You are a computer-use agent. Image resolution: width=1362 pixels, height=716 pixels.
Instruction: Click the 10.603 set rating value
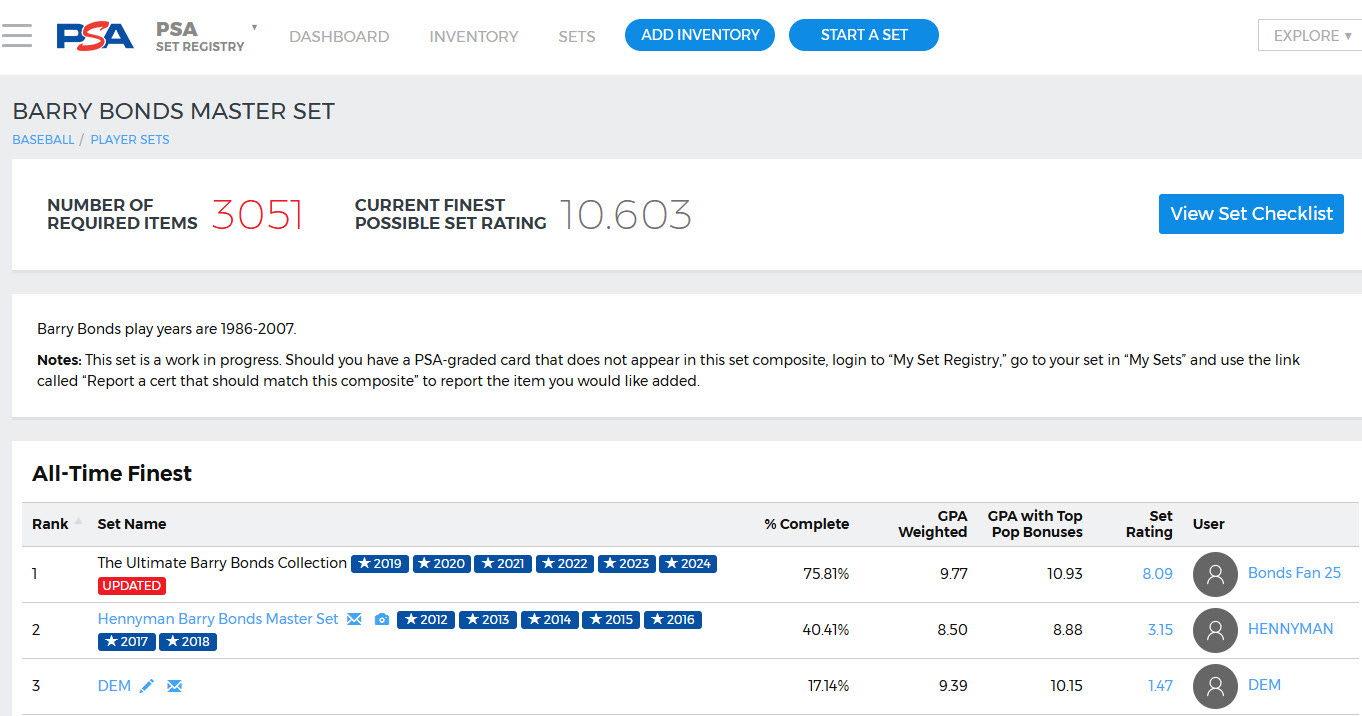(625, 215)
